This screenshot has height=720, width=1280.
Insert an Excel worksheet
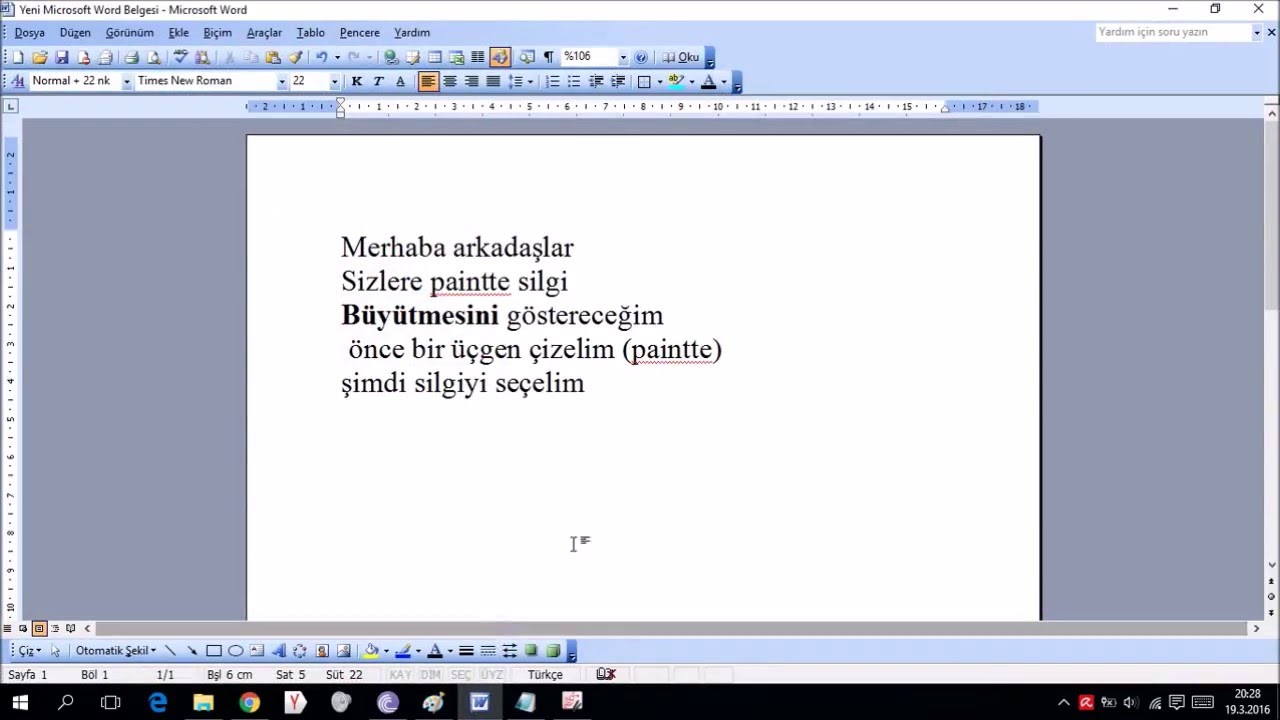457,57
